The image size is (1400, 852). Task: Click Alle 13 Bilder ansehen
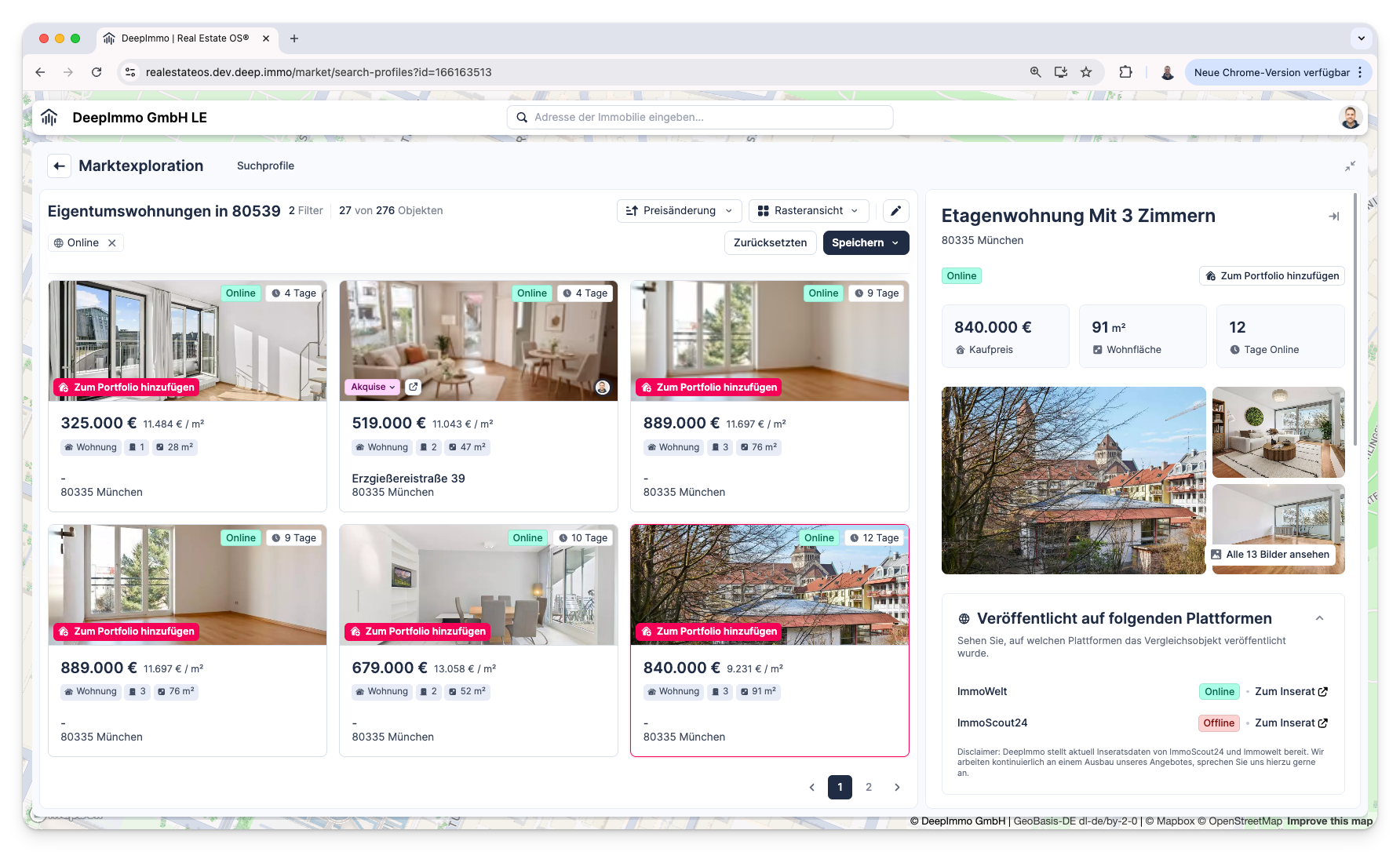[1271, 555]
